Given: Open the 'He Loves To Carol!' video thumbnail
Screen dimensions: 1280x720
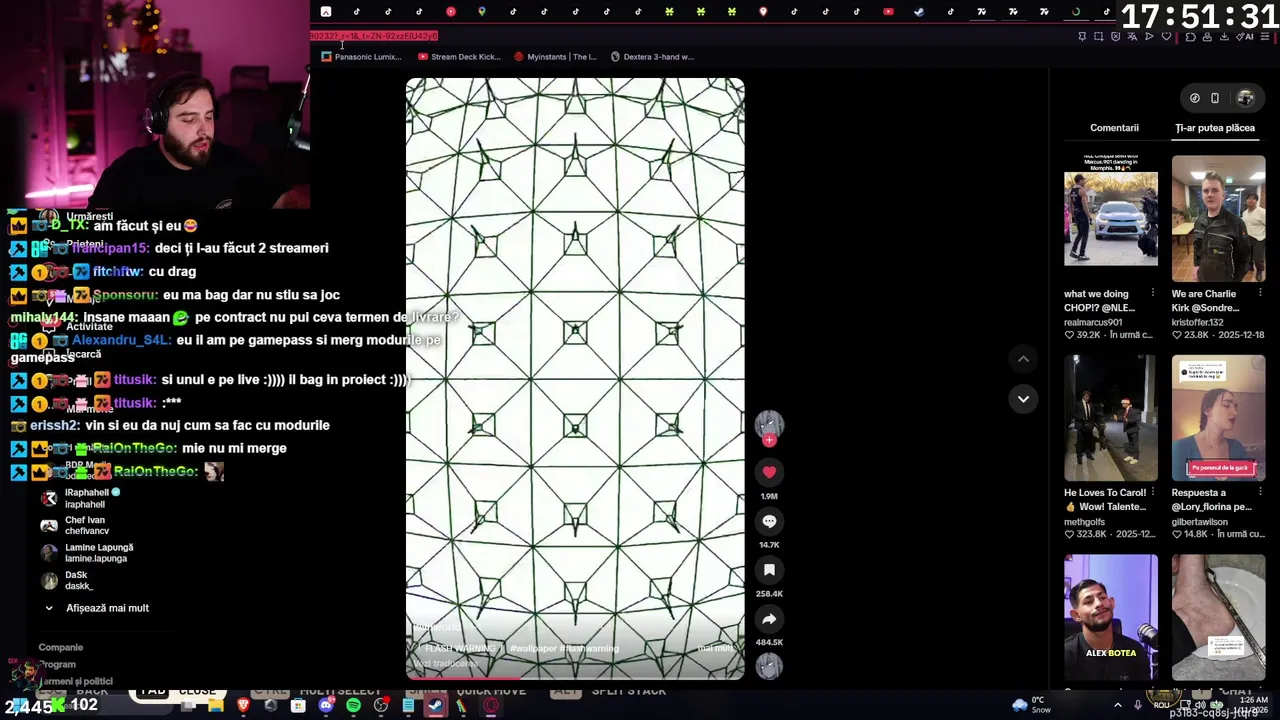Looking at the screenshot, I should point(1111,418).
